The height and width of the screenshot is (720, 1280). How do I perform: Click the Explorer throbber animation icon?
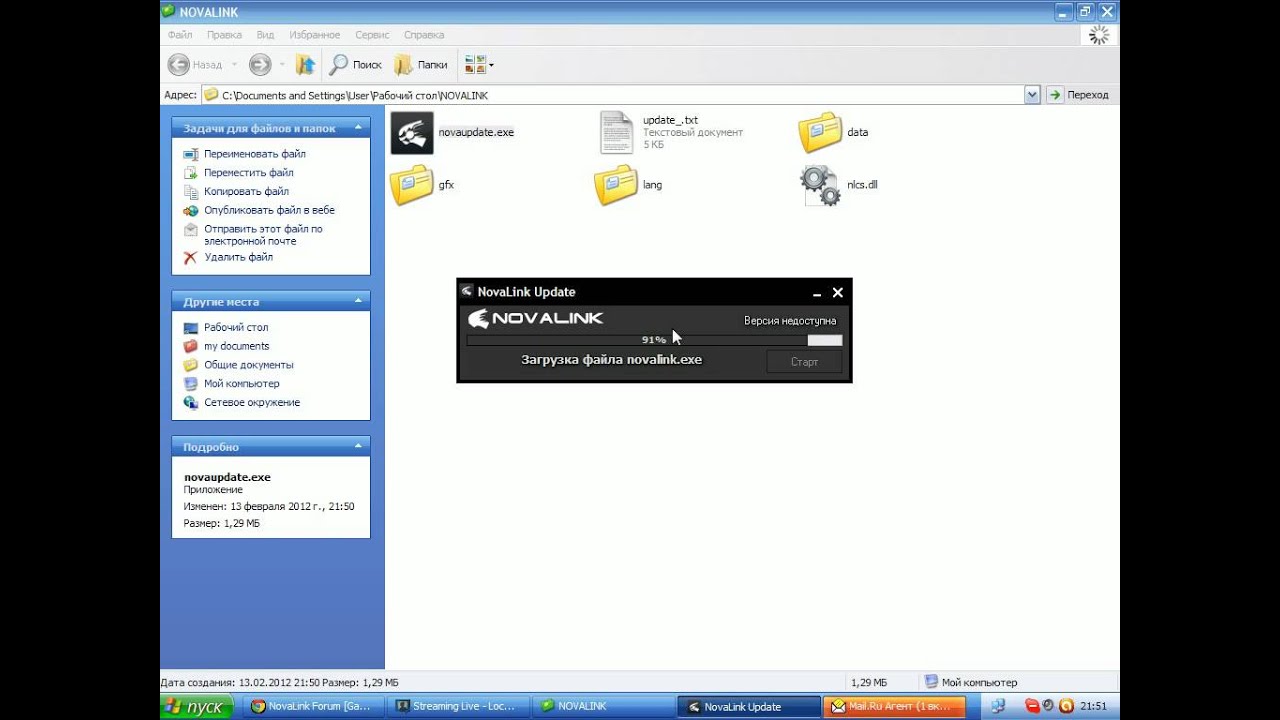pyautogui.click(x=1099, y=35)
